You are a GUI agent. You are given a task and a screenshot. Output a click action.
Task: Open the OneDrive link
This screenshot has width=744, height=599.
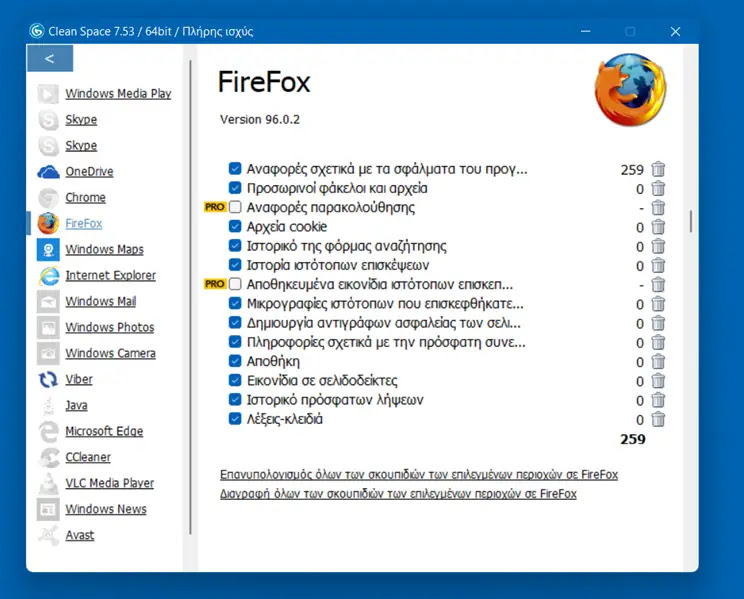pos(89,172)
